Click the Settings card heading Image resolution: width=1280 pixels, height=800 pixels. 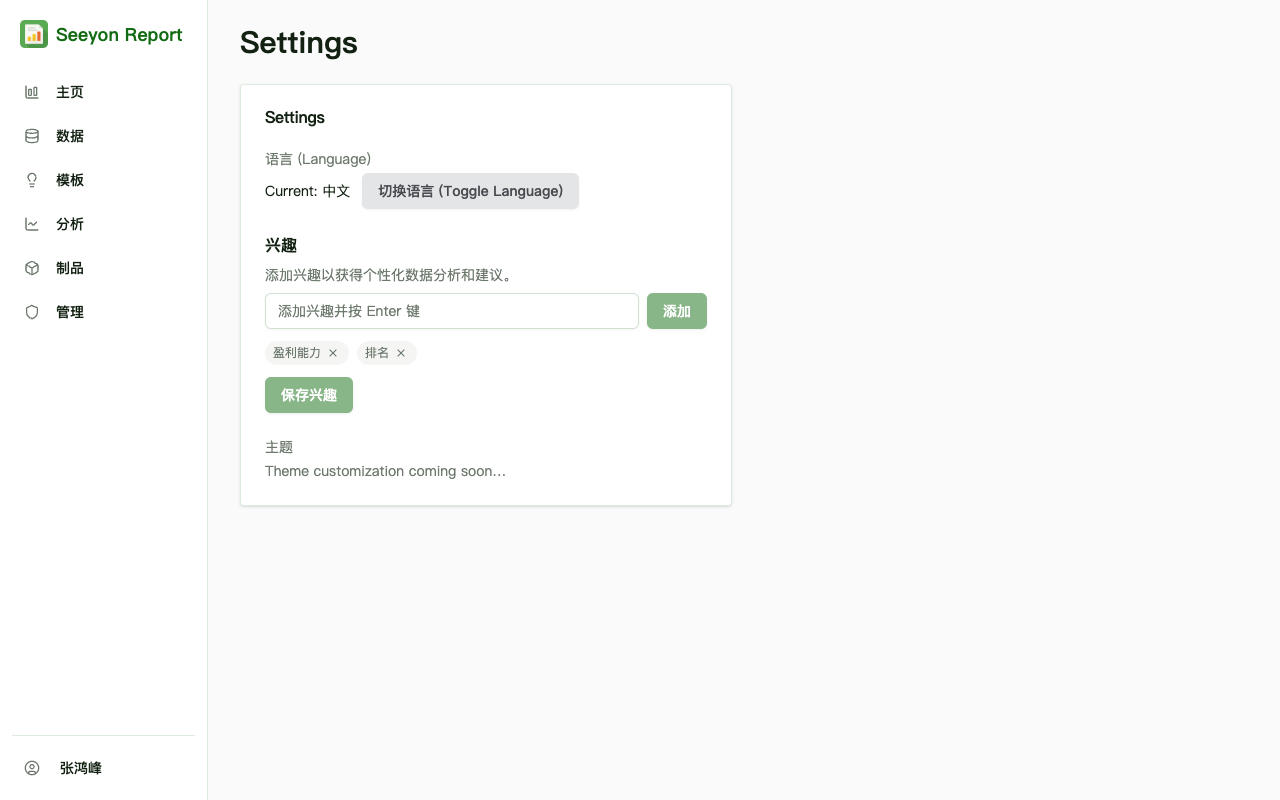(x=295, y=117)
